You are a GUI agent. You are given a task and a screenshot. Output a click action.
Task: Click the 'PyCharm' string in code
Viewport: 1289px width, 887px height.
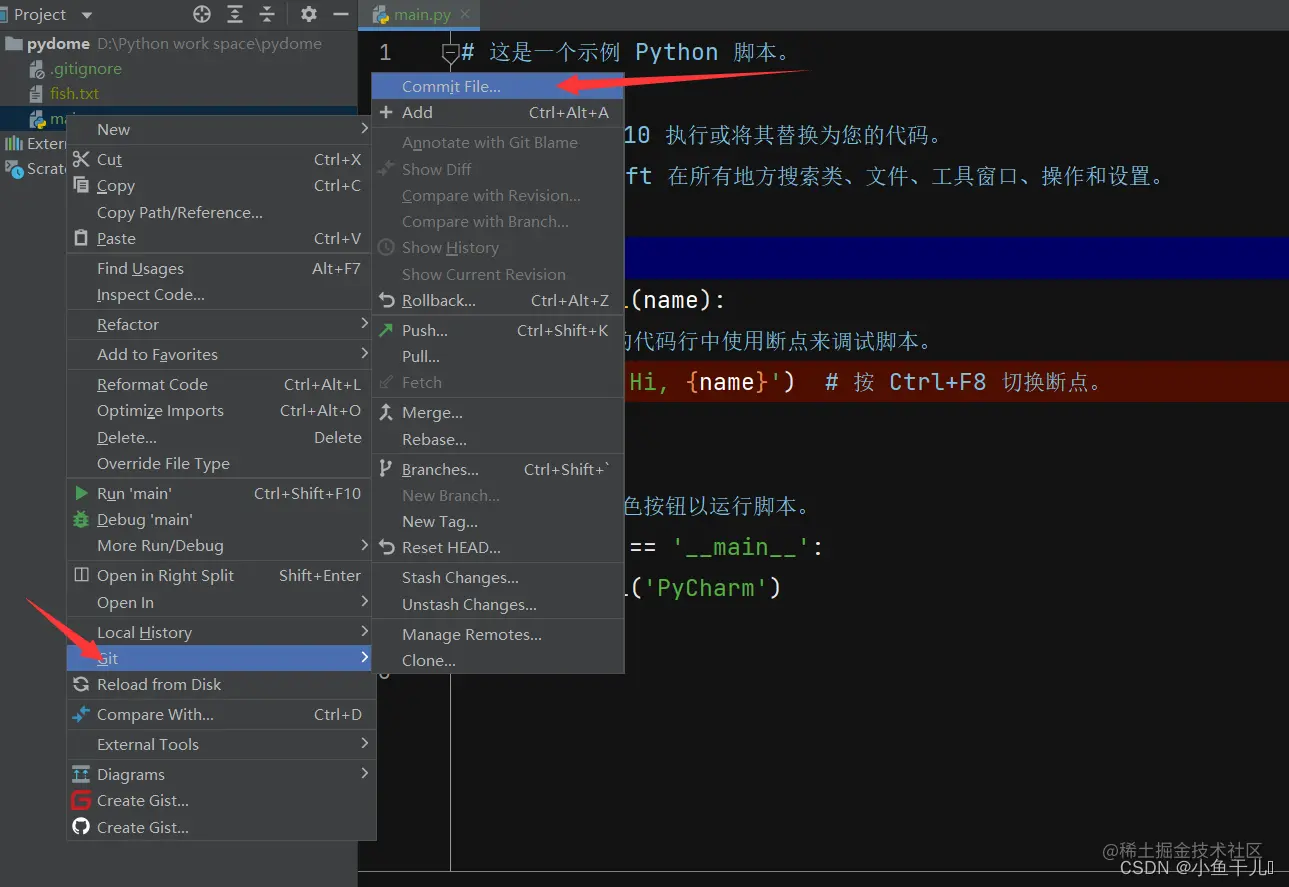(704, 587)
